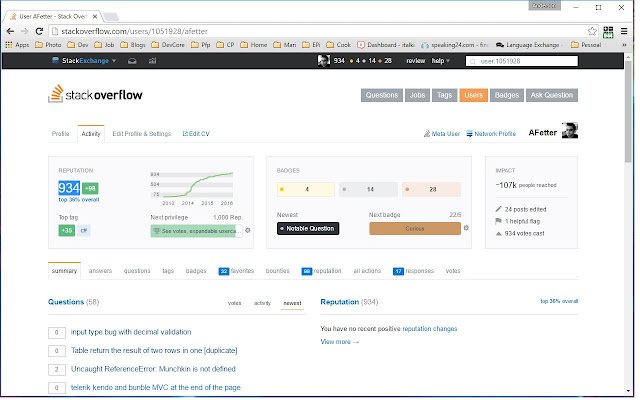Open the QR extension icon in toolbar

(x=608, y=32)
